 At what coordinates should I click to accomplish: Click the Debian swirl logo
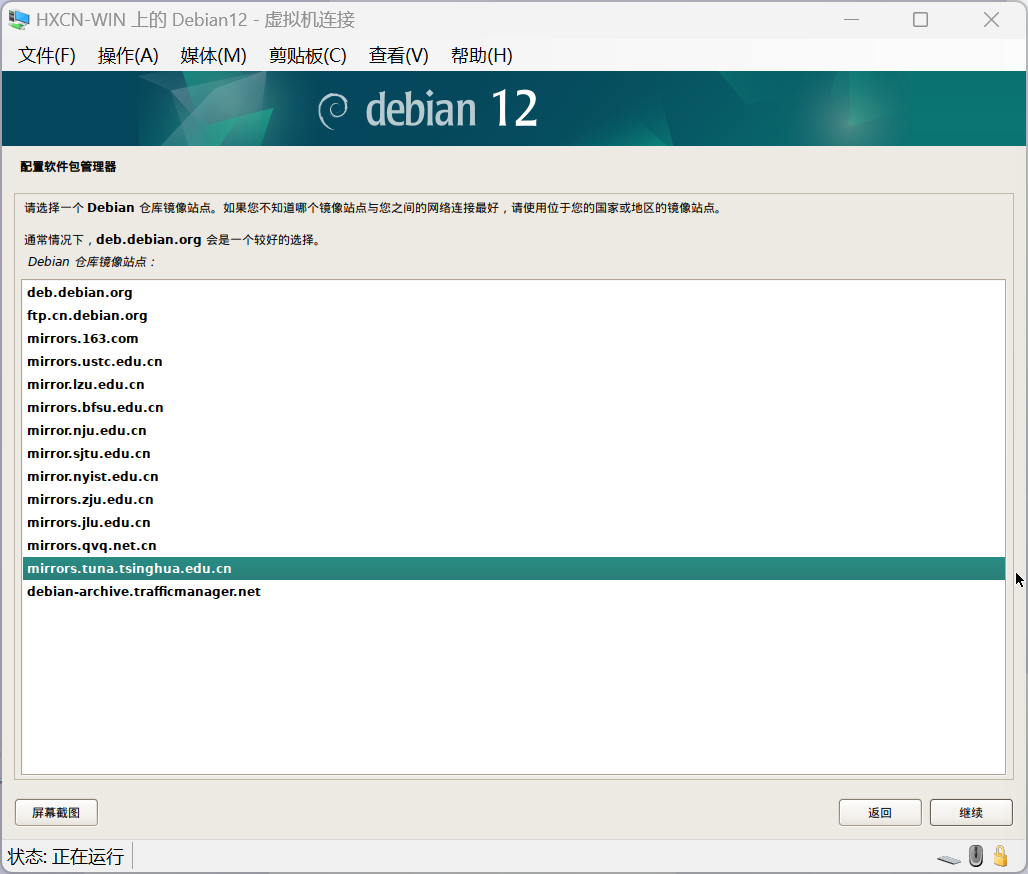tap(333, 110)
